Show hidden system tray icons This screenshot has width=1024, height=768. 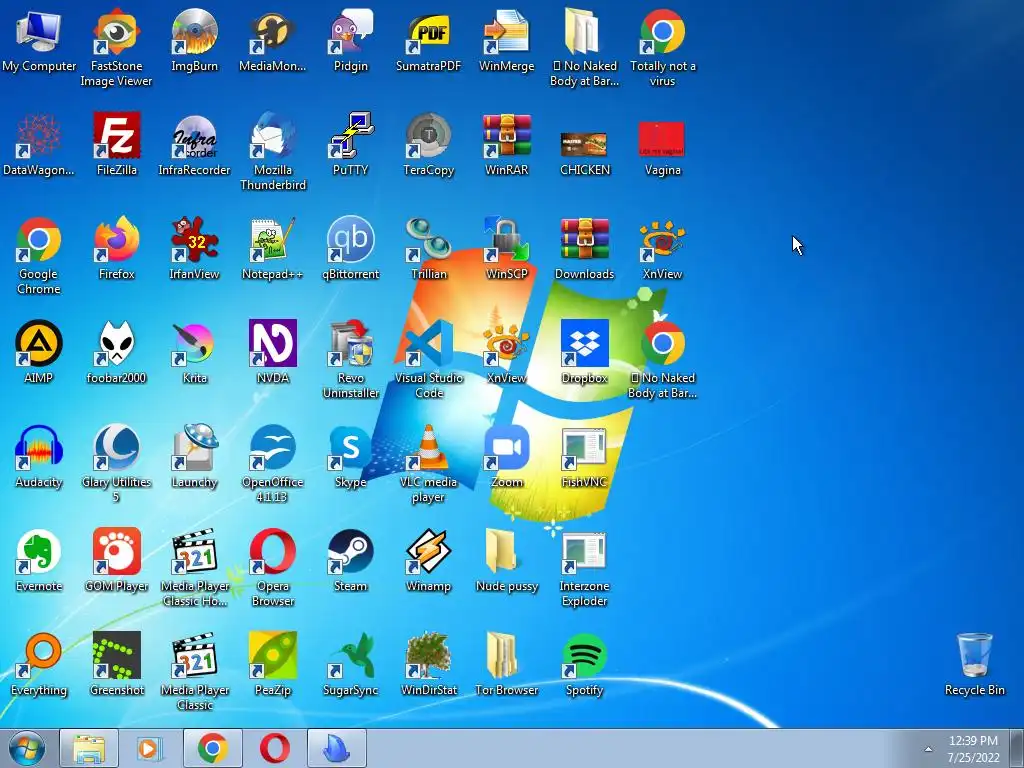(x=928, y=749)
